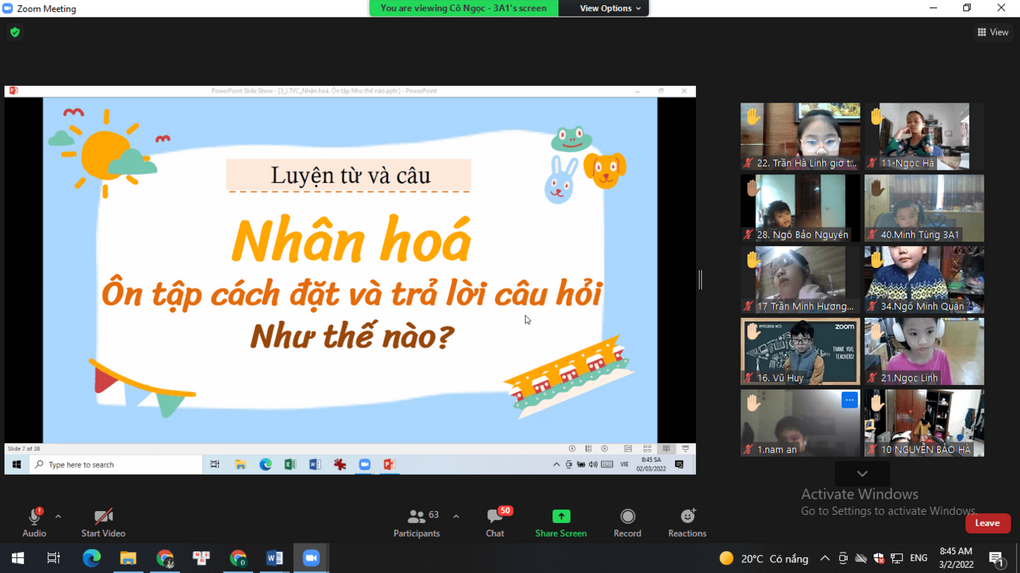Expand the Participants options arrow
Screen dimensions: 1020x573
pyautogui.click(x=456, y=517)
